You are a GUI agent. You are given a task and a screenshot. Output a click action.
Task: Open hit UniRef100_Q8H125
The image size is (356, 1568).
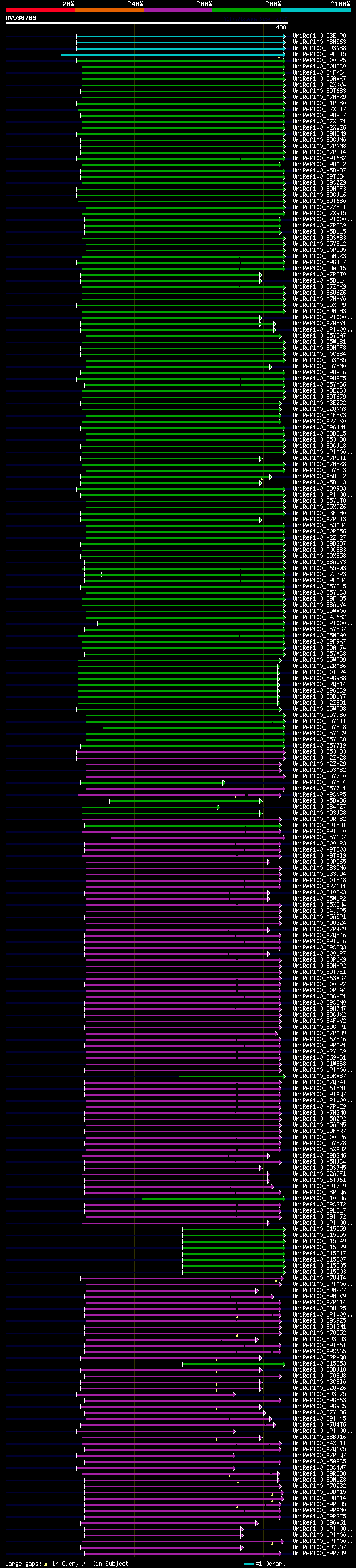pyautogui.click(x=319, y=1309)
